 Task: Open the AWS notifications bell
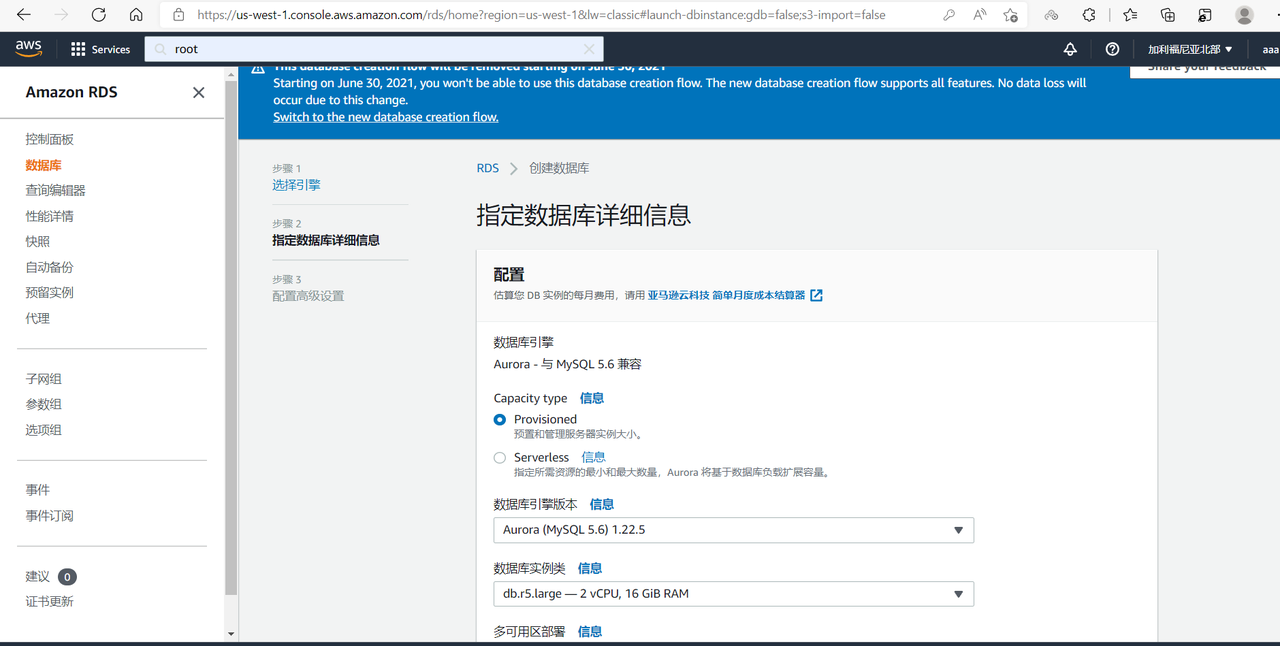point(1070,49)
